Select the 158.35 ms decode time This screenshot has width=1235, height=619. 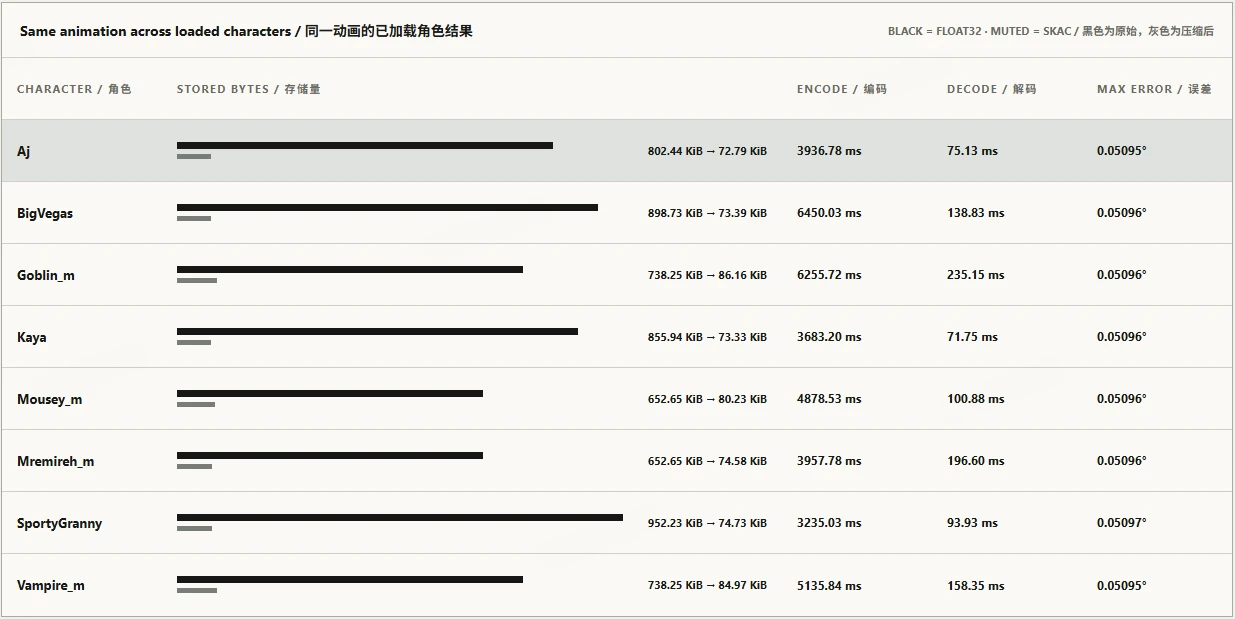point(976,585)
